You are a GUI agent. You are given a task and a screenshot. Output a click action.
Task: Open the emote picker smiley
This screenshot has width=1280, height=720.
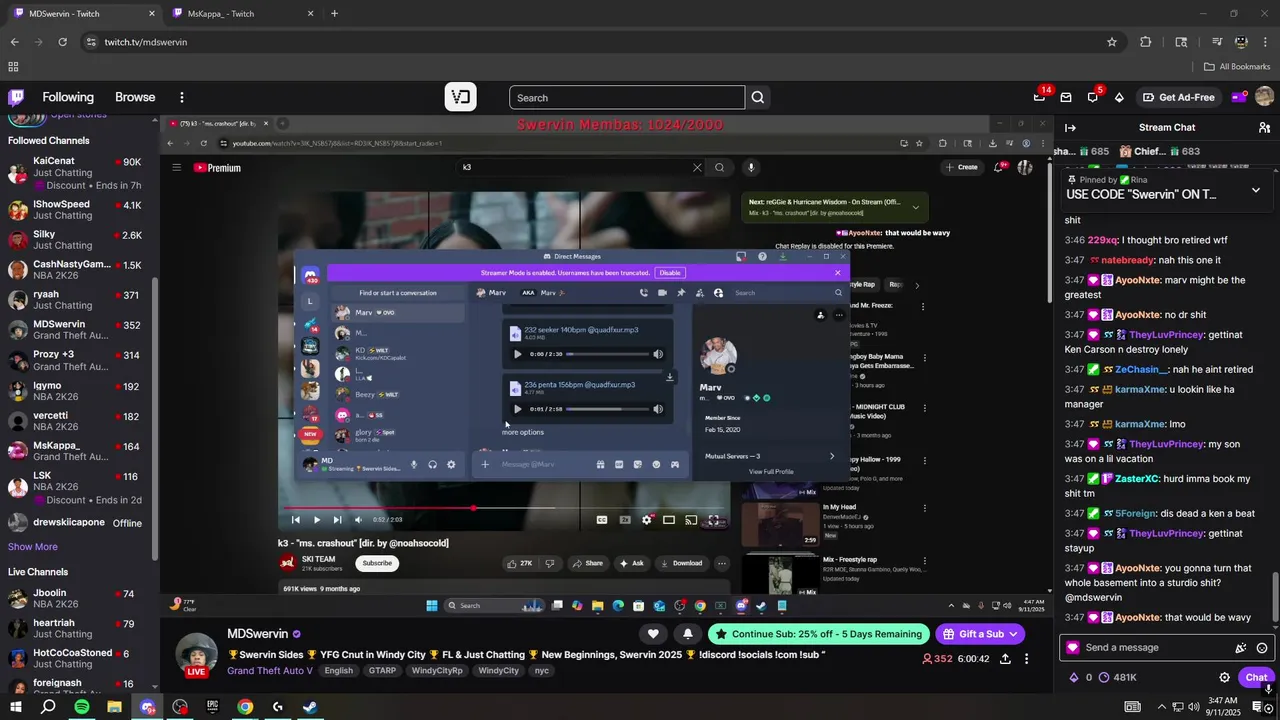[x=1262, y=648]
